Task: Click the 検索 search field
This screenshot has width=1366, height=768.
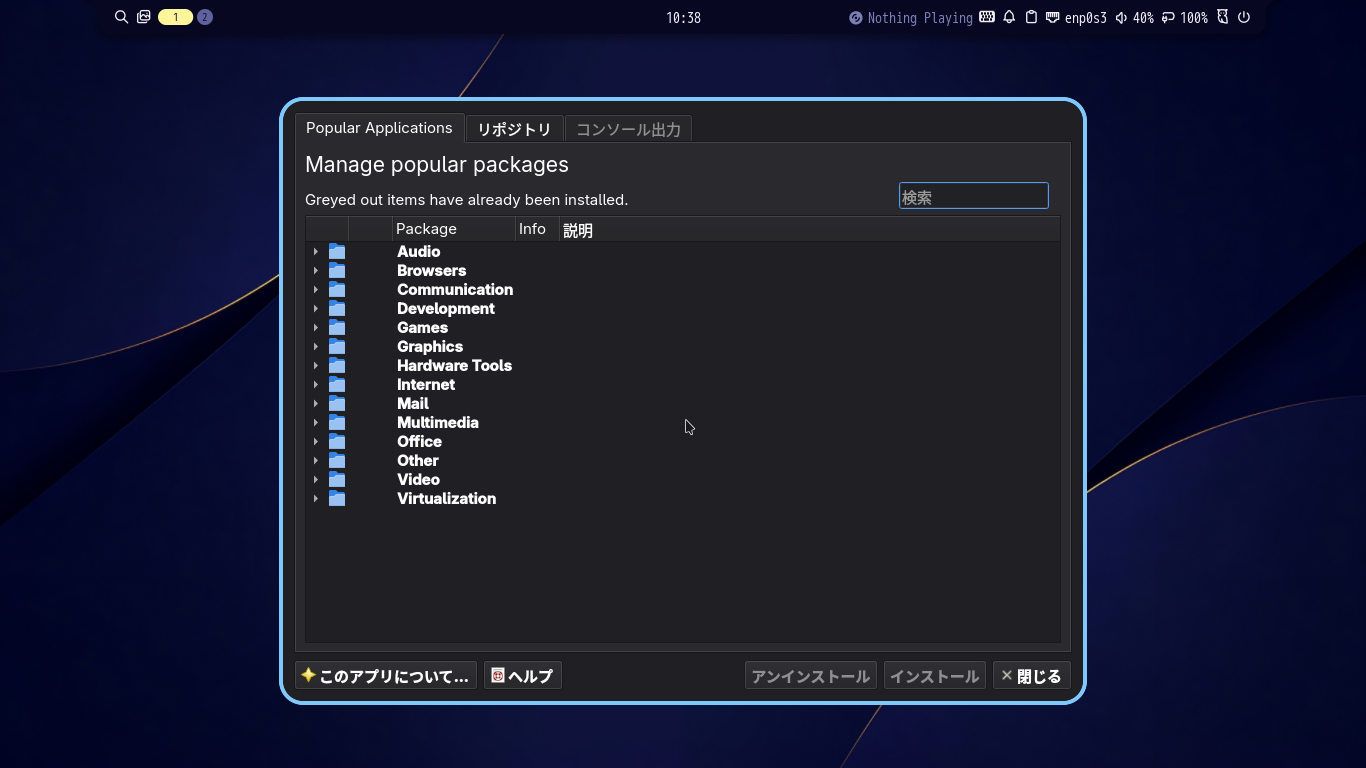Action: click(973, 196)
